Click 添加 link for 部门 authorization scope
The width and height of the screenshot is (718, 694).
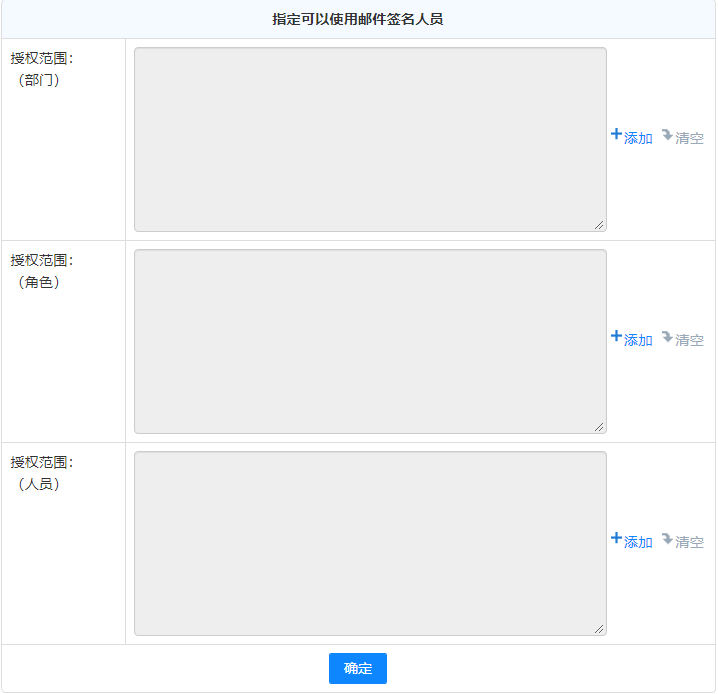click(638, 138)
